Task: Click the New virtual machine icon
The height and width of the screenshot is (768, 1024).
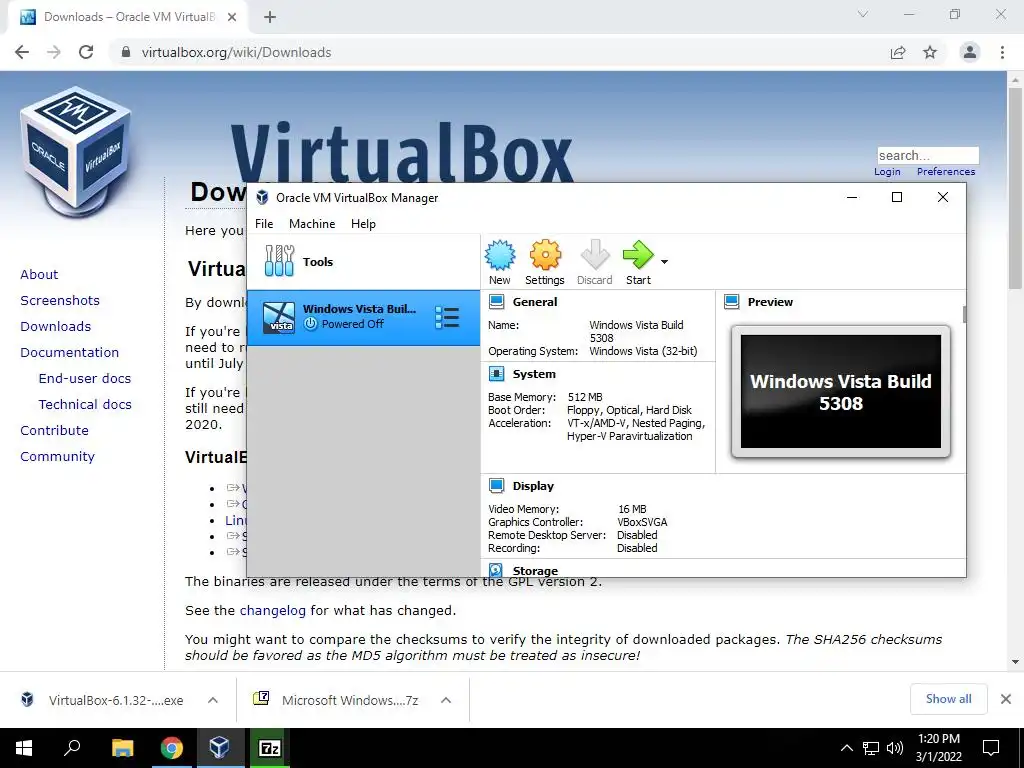Action: (500, 255)
